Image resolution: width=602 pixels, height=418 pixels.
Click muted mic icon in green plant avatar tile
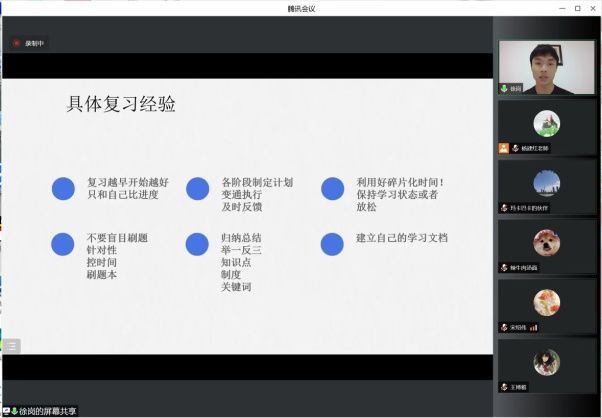coord(516,148)
